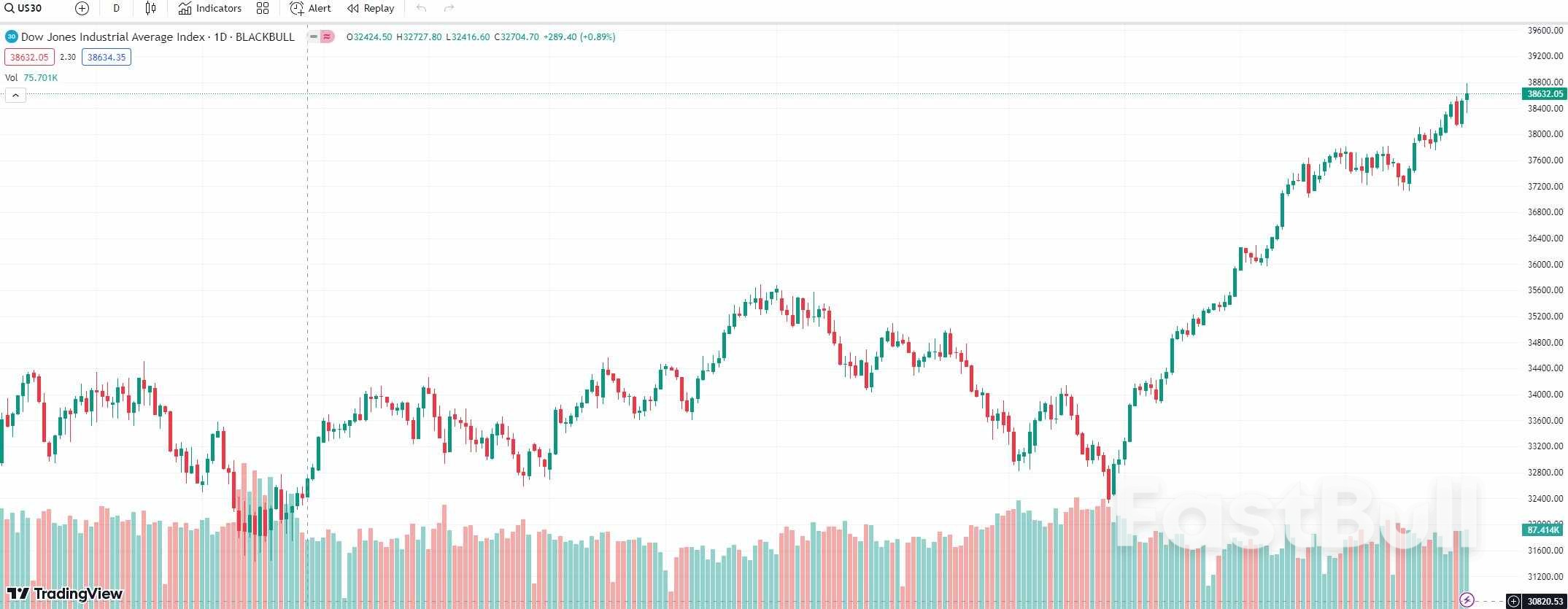Select the candlestick chart style icon
This screenshot has height=609, width=1568.
click(150, 8)
